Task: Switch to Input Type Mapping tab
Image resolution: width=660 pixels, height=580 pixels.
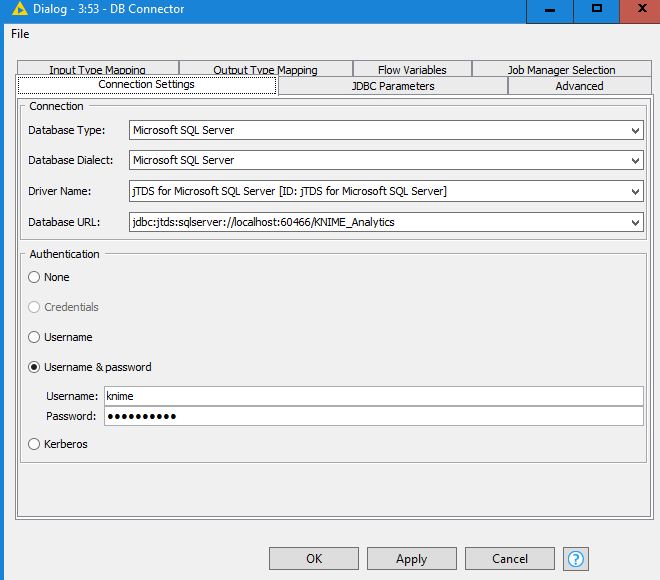Action: click(98, 69)
